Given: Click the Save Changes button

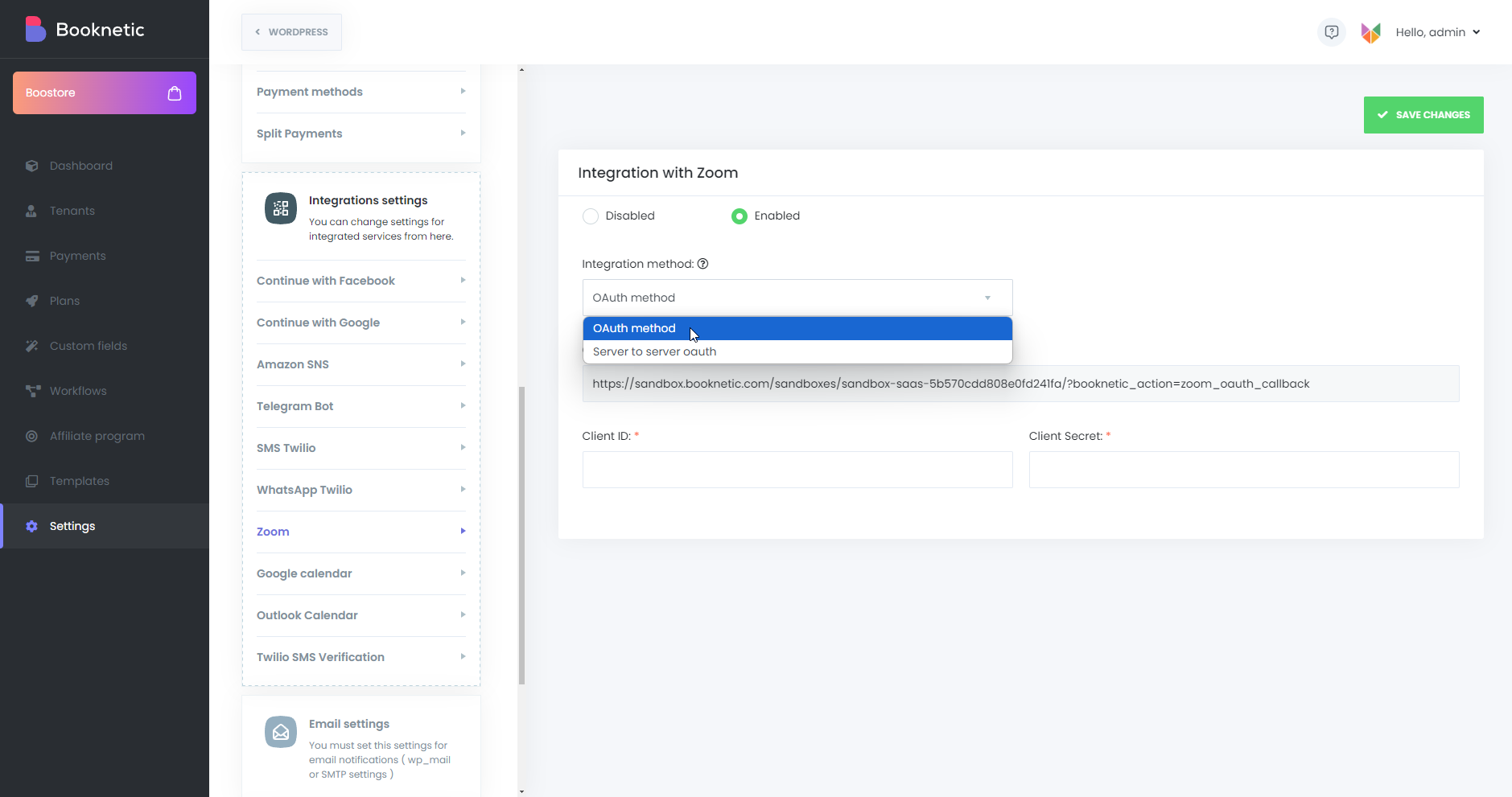Looking at the screenshot, I should (1423, 115).
